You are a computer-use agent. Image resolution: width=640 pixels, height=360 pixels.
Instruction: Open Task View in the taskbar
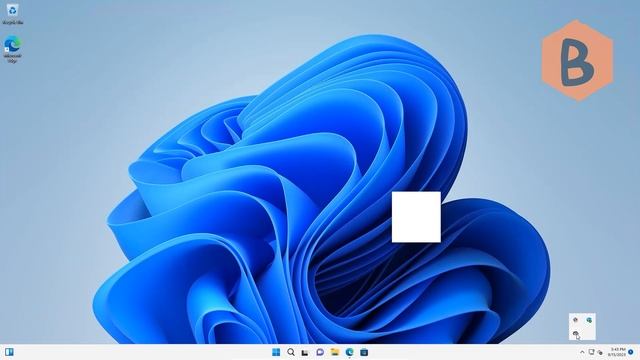305,352
